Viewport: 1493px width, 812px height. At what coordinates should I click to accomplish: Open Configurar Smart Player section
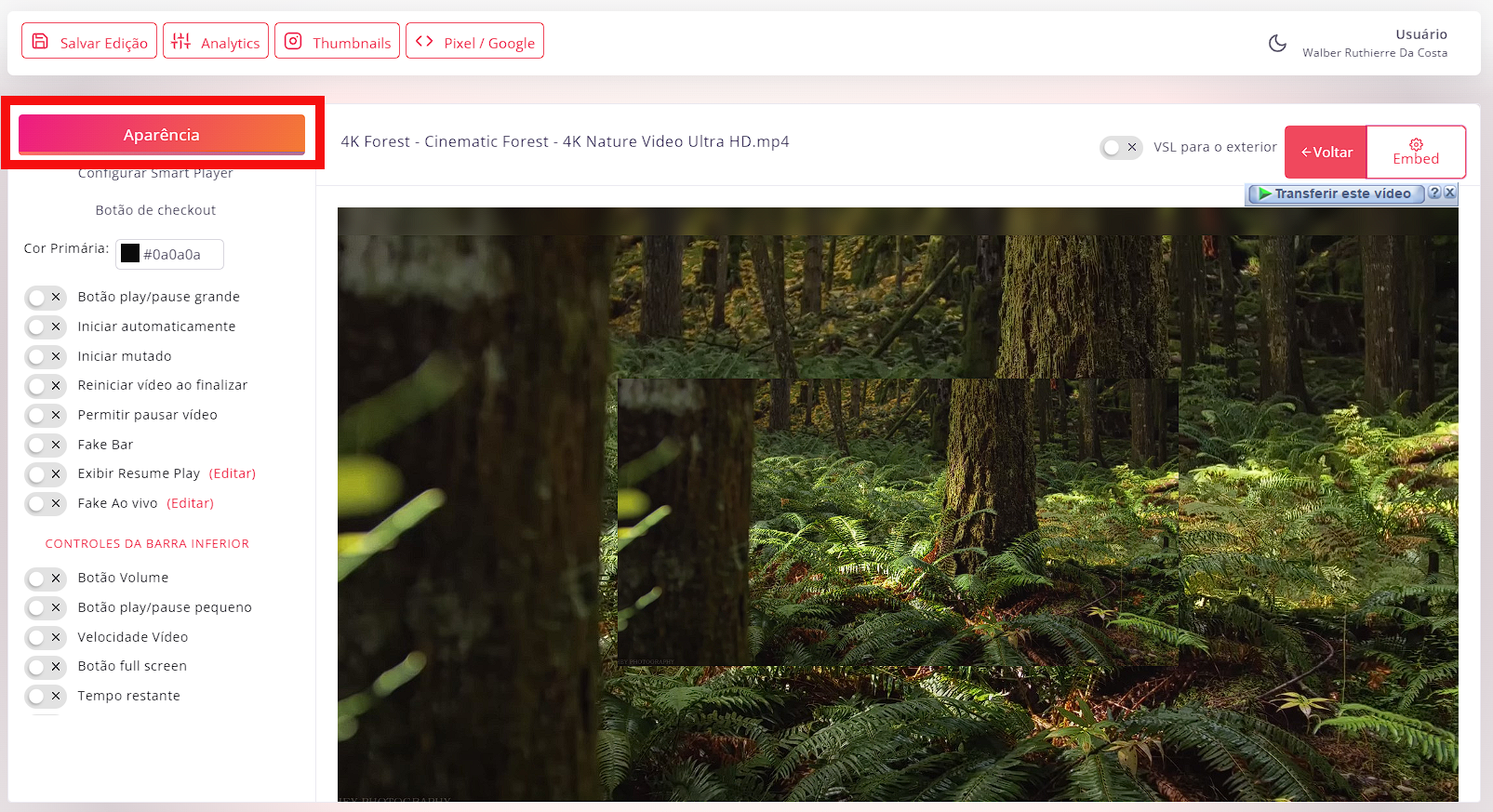pyautogui.click(x=155, y=173)
